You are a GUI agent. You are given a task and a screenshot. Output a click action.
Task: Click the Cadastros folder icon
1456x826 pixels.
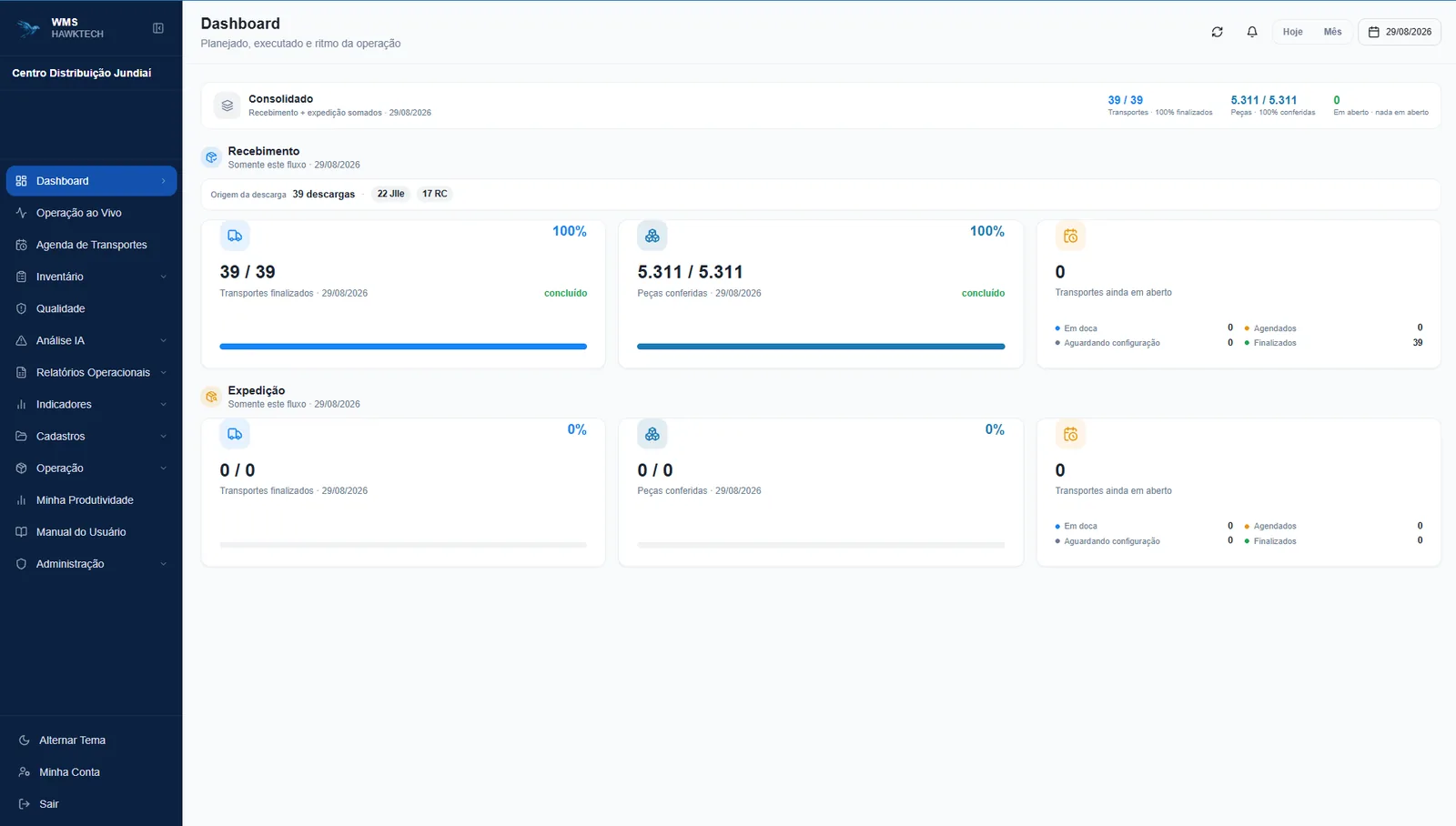click(x=21, y=436)
